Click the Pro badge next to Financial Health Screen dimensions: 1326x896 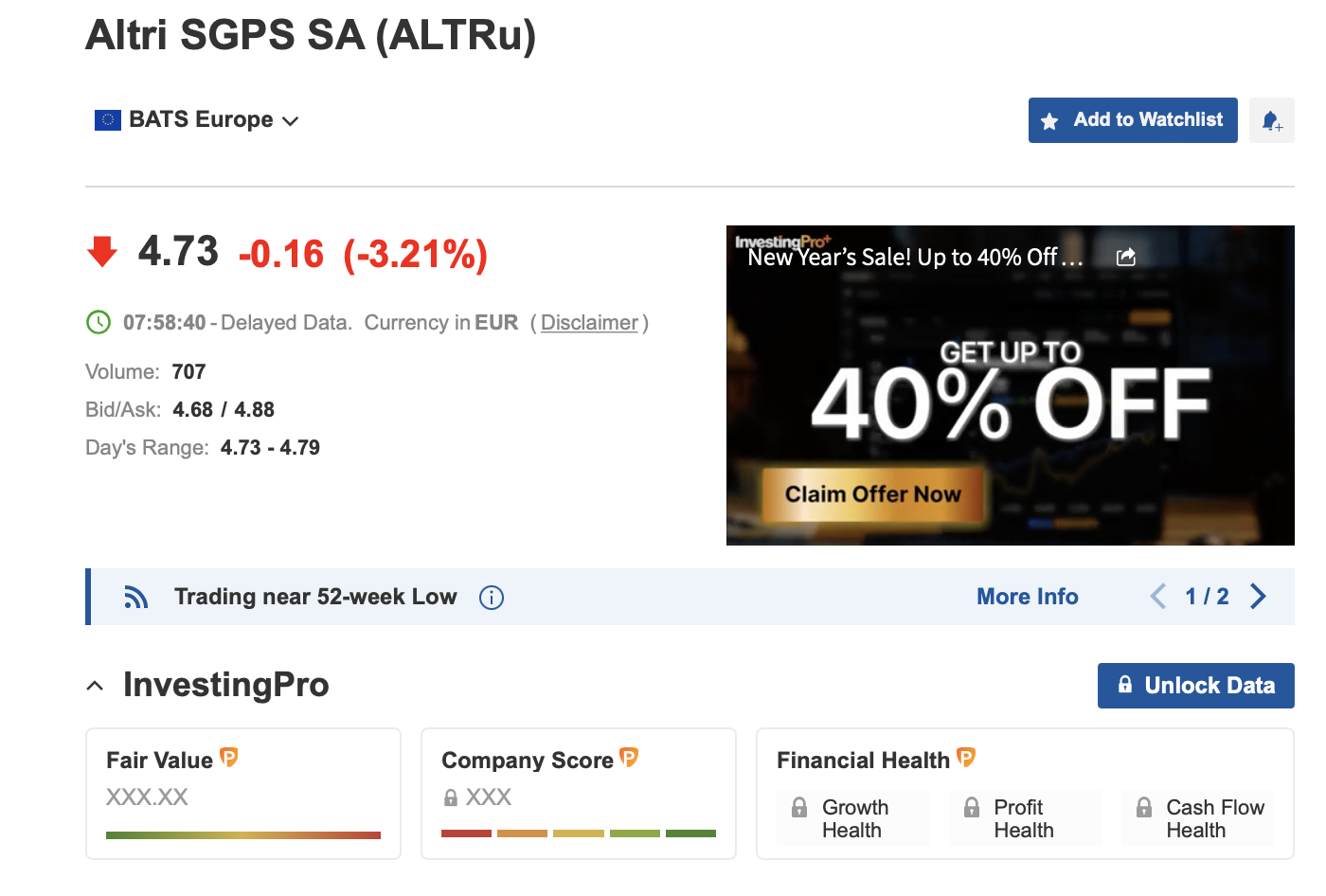pyautogui.click(x=966, y=757)
